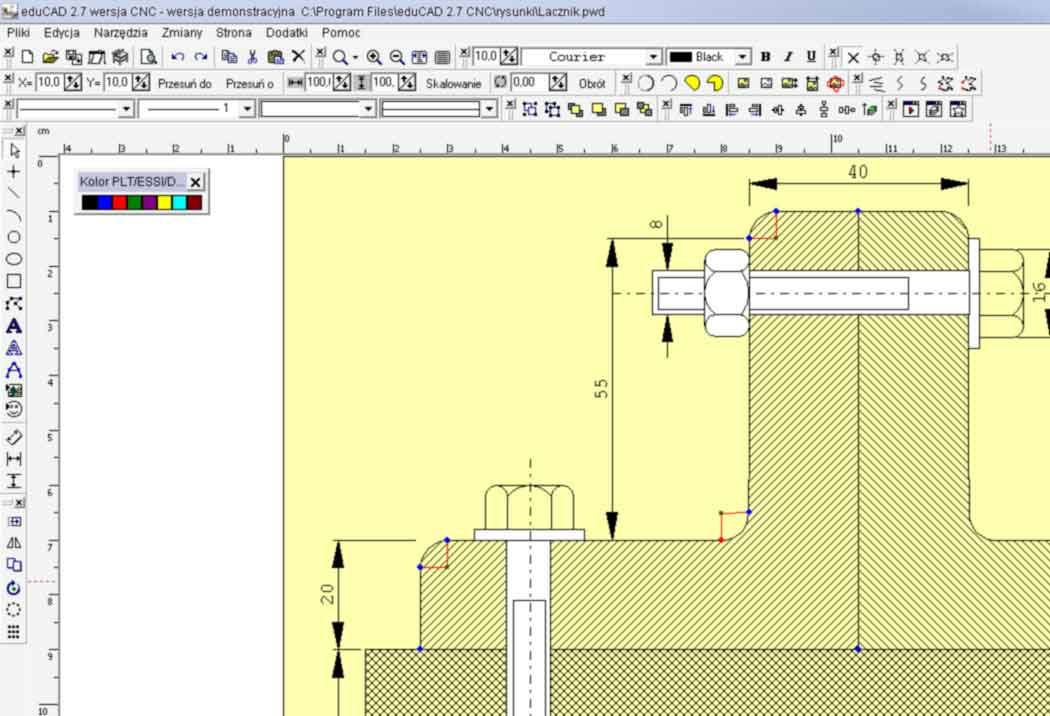The image size is (1050, 716).
Task: Select the smiley symbol tool
Action: [x=13, y=409]
